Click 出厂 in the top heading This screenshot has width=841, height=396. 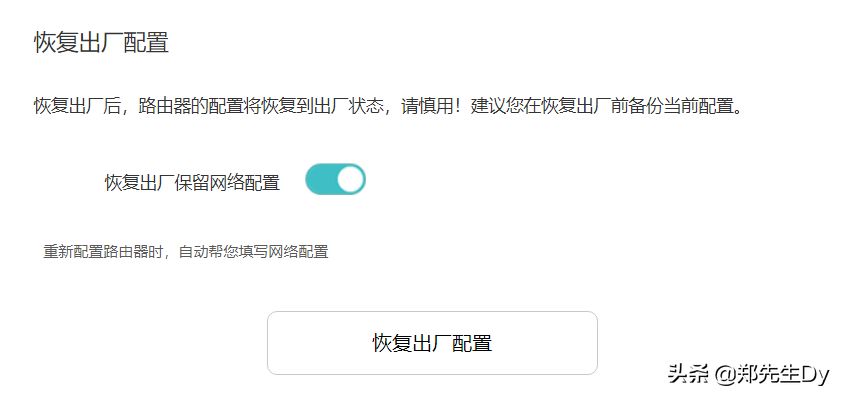point(102,43)
